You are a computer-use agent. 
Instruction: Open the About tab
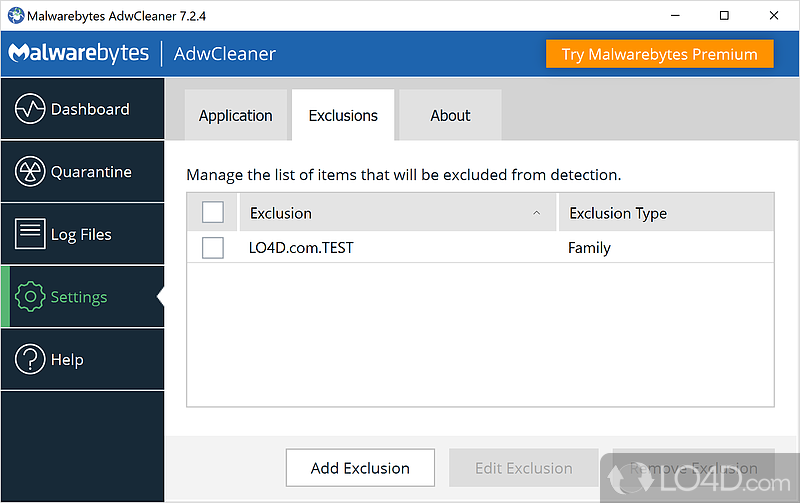click(450, 116)
